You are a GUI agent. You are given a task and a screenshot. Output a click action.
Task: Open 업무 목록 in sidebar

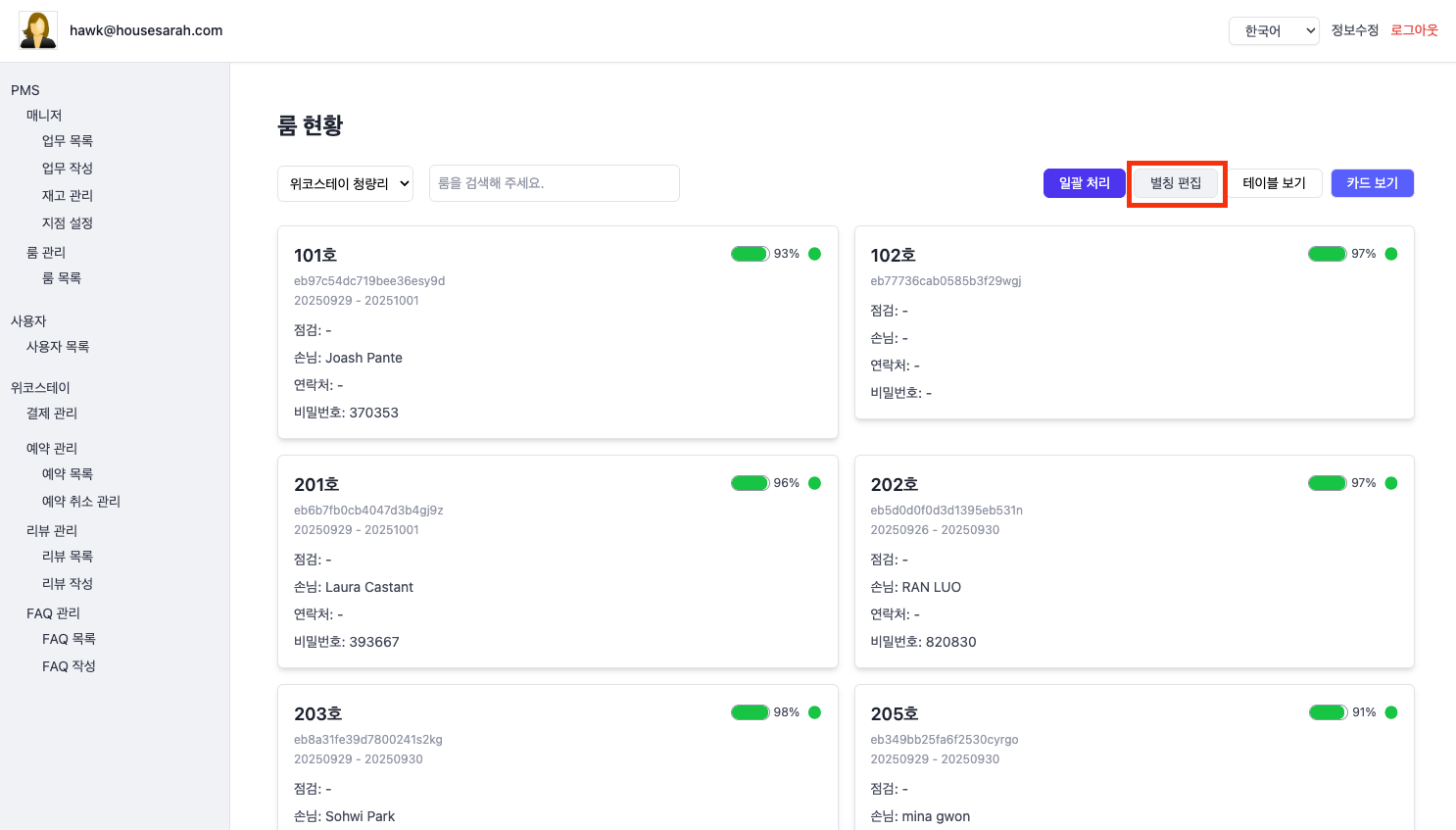[68, 141]
